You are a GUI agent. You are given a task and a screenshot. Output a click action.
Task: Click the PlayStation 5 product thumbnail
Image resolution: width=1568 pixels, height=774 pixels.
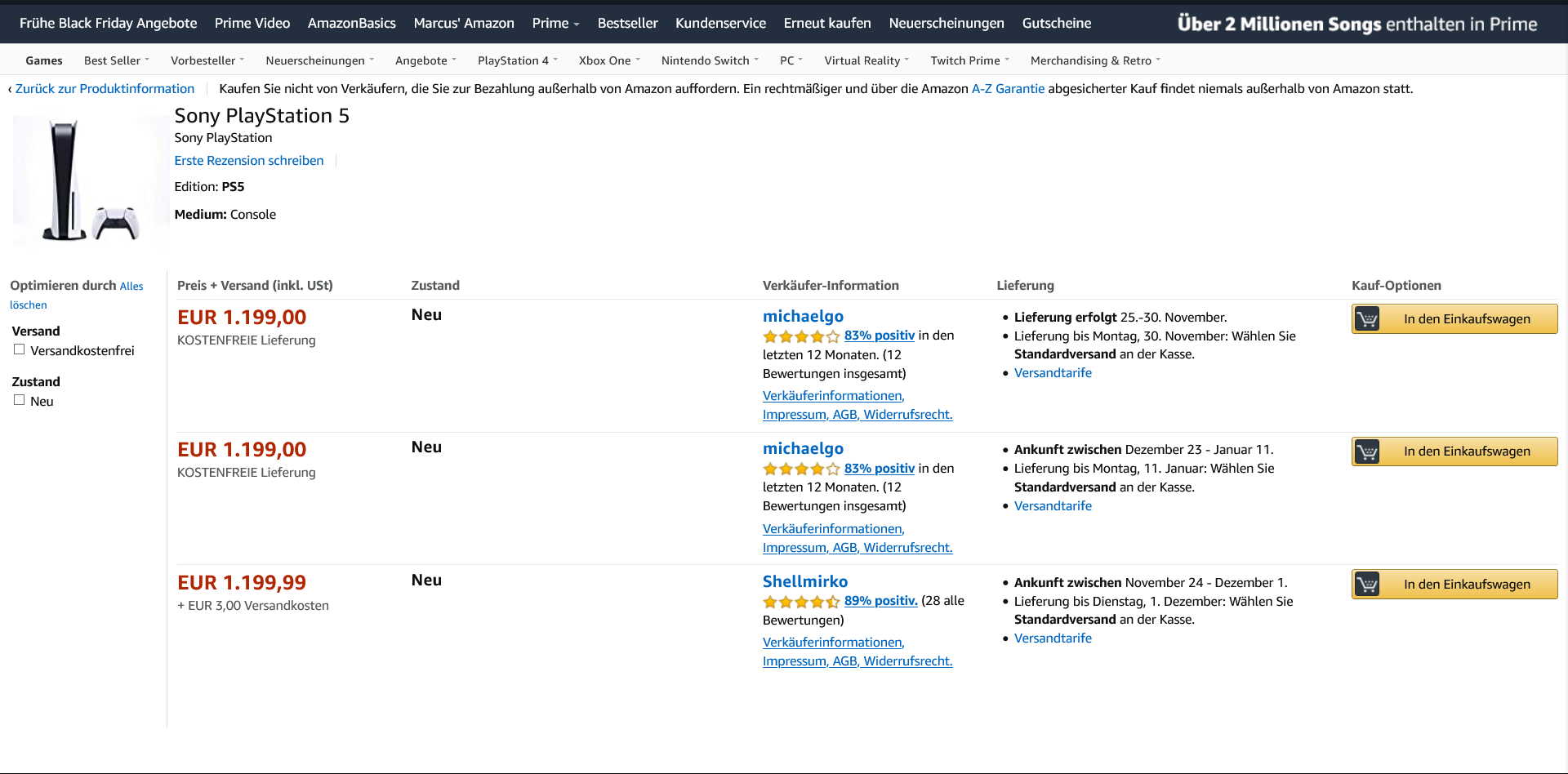pos(90,180)
